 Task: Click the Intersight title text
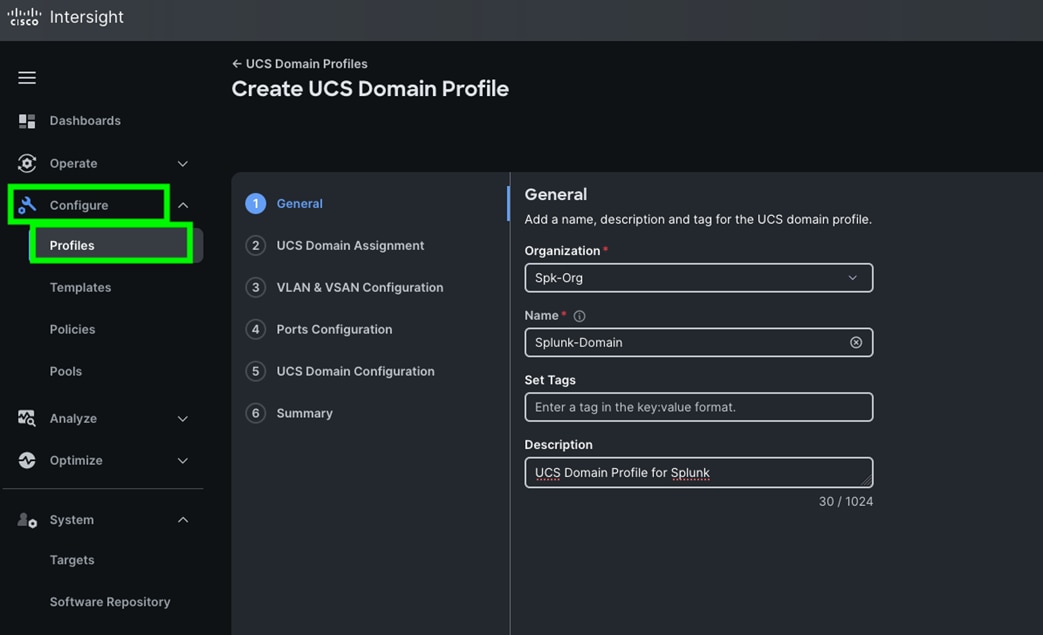coord(86,17)
